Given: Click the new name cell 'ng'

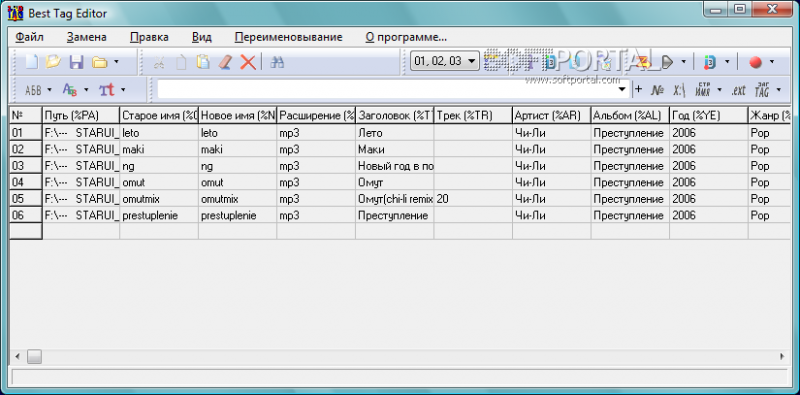Looking at the screenshot, I should (x=237, y=166).
